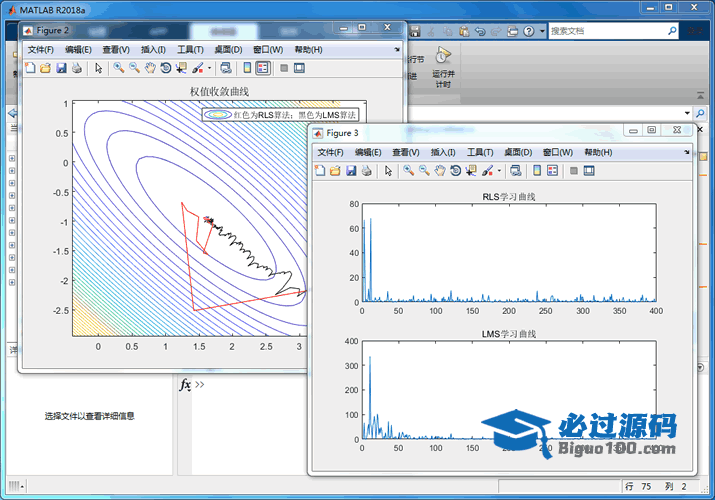715x500 pixels.
Task: Click the search magnifier in documentation box
Action: pos(672,31)
